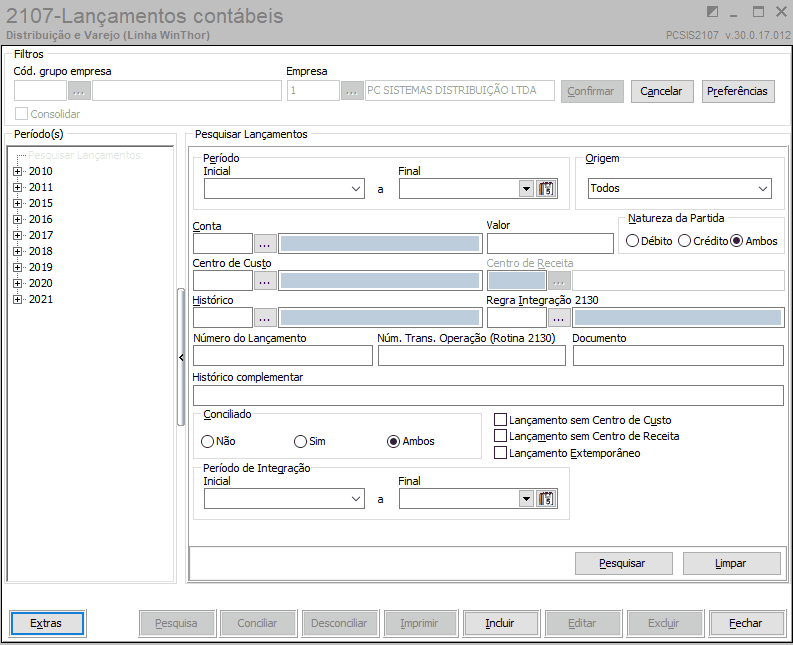Open Período de Integração Inicial dropdown
Screen dimensions: 793x645
point(356,499)
